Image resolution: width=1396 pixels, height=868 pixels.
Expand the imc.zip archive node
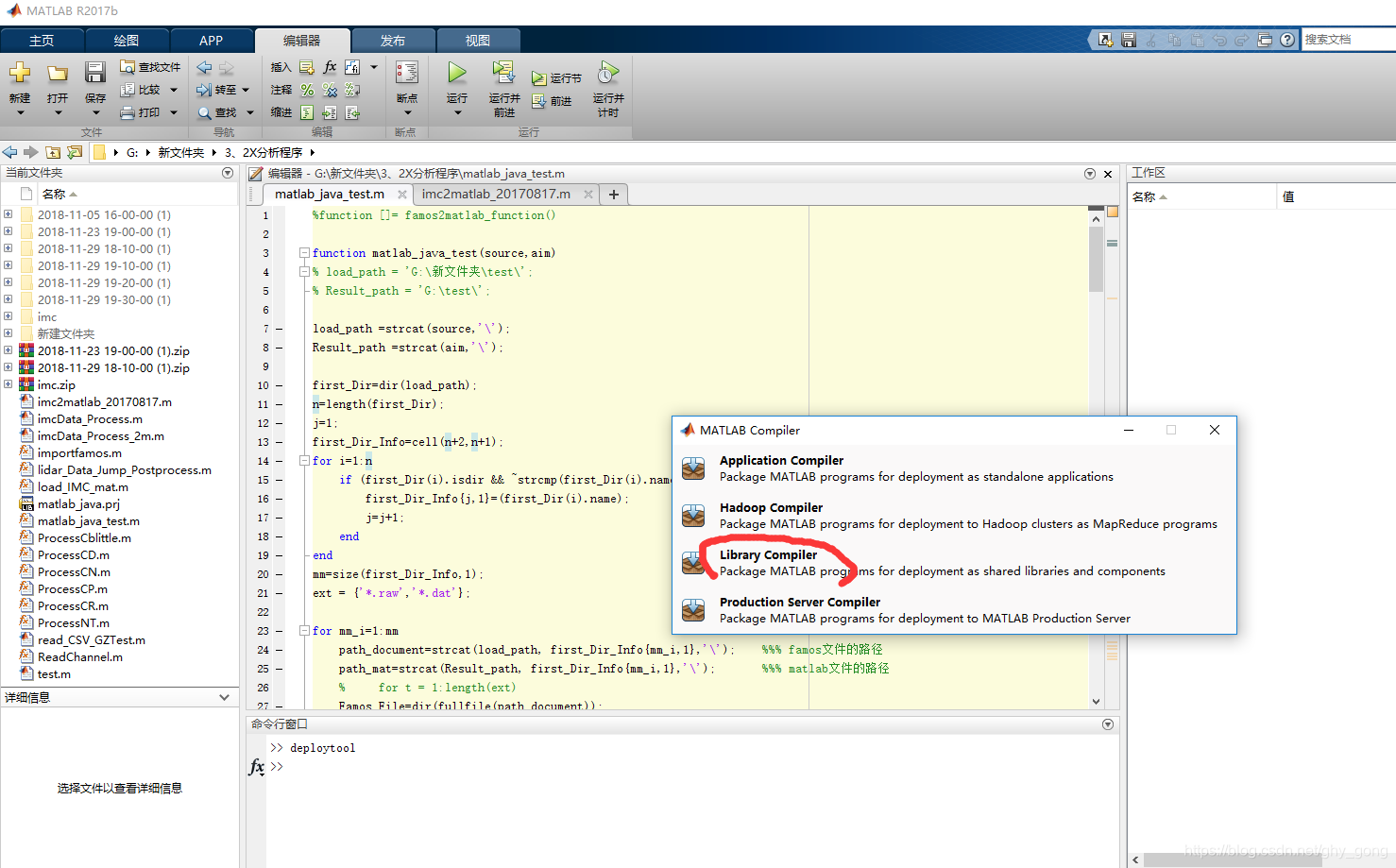point(8,384)
